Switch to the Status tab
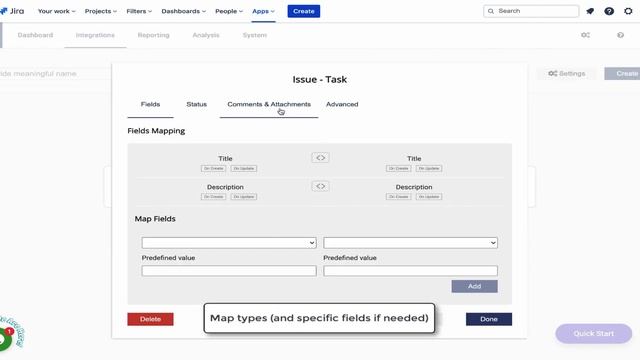640x360 pixels. tap(196, 104)
